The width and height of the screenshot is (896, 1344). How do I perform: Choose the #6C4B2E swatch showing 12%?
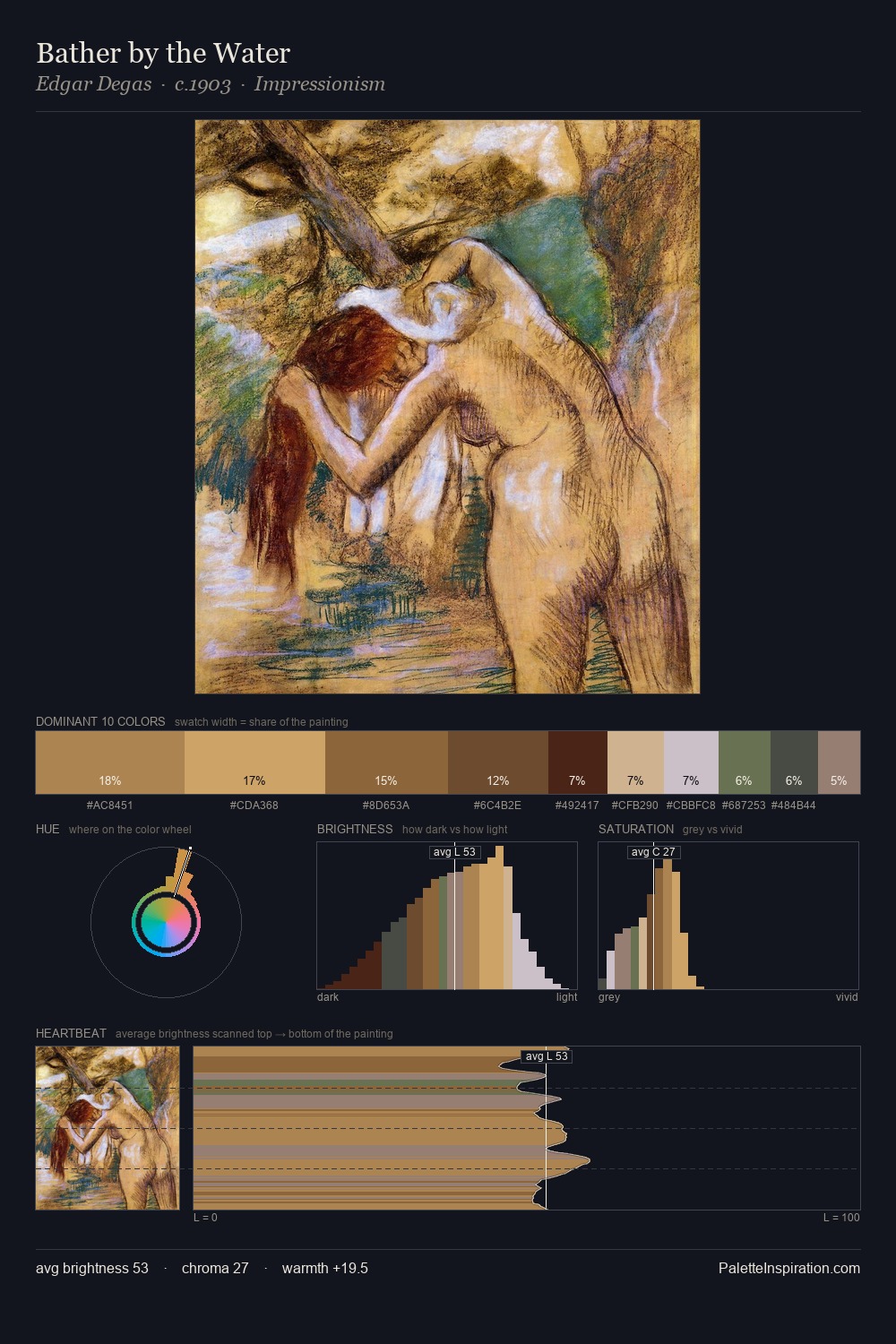(x=497, y=762)
